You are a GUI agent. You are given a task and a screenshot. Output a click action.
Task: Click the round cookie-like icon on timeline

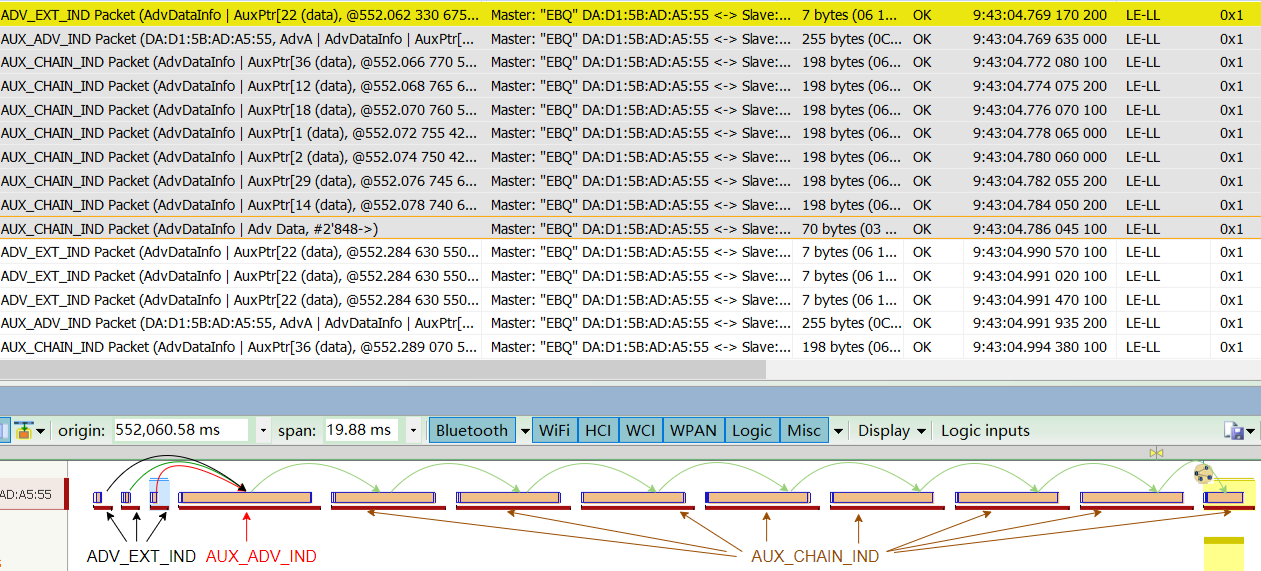coord(1204,473)
